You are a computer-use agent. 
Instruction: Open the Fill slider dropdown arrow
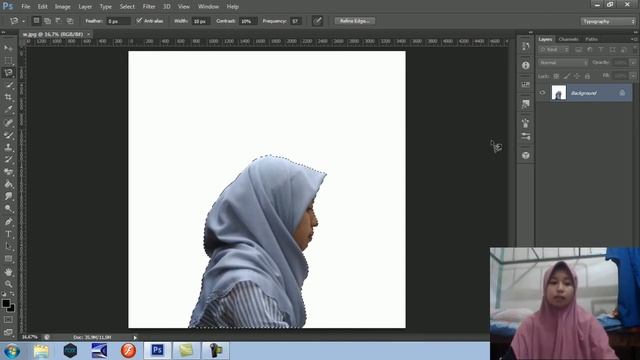633,76
